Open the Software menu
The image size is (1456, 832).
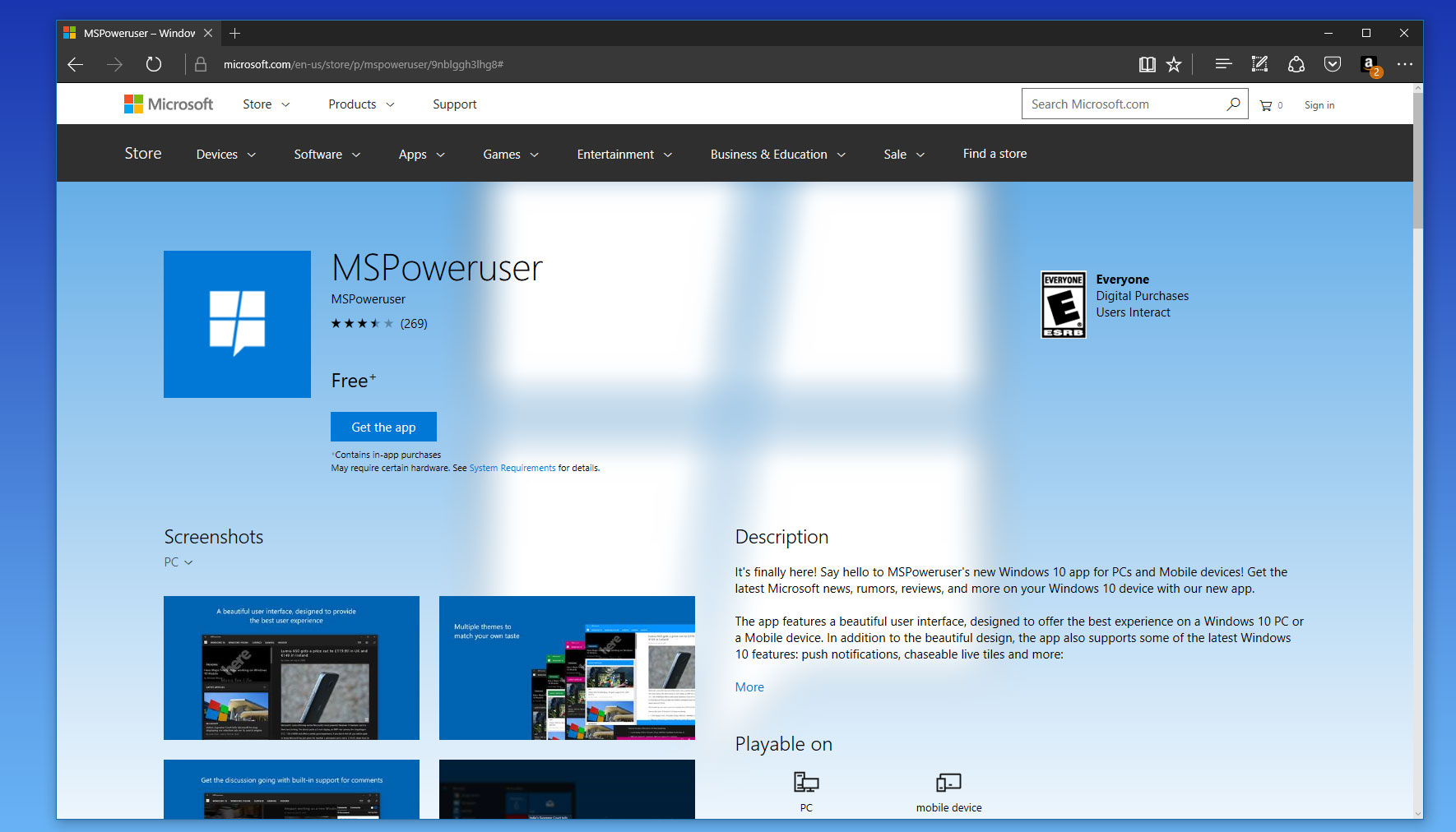point(327,155)
